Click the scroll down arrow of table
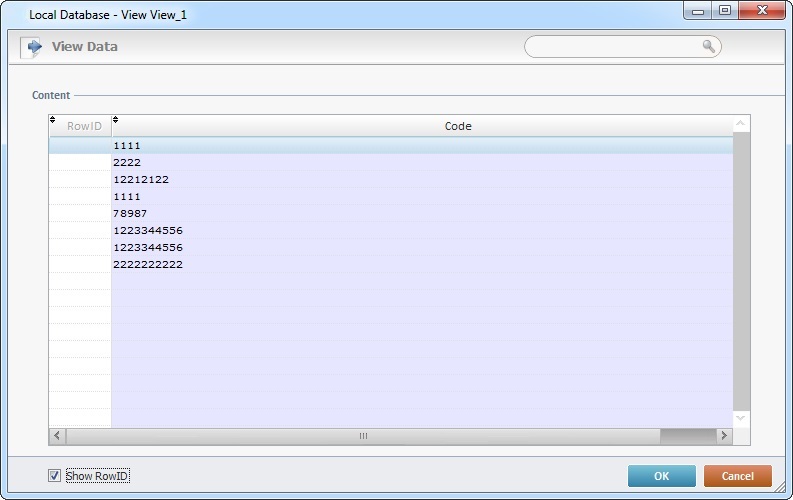Screen dimensions: 793x500 pos(741,418)
